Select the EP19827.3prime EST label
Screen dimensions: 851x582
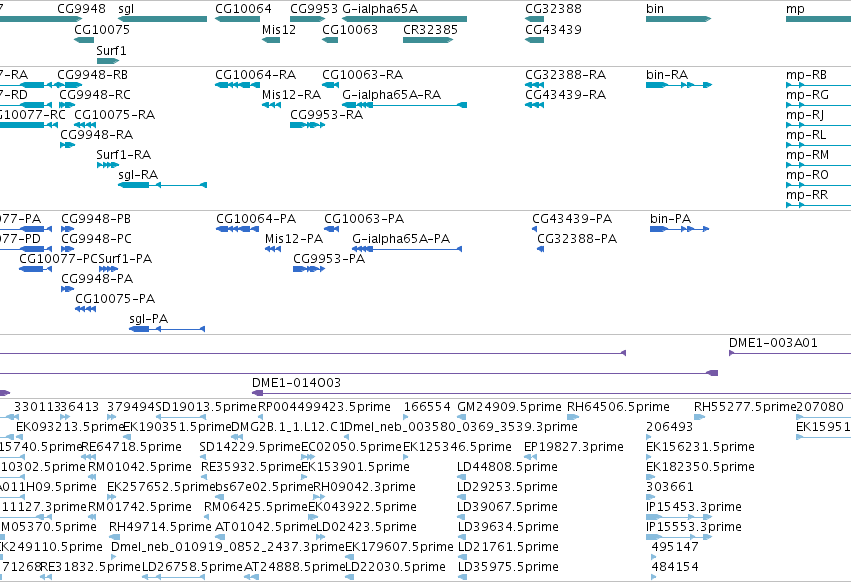click(x=574, y=447)
